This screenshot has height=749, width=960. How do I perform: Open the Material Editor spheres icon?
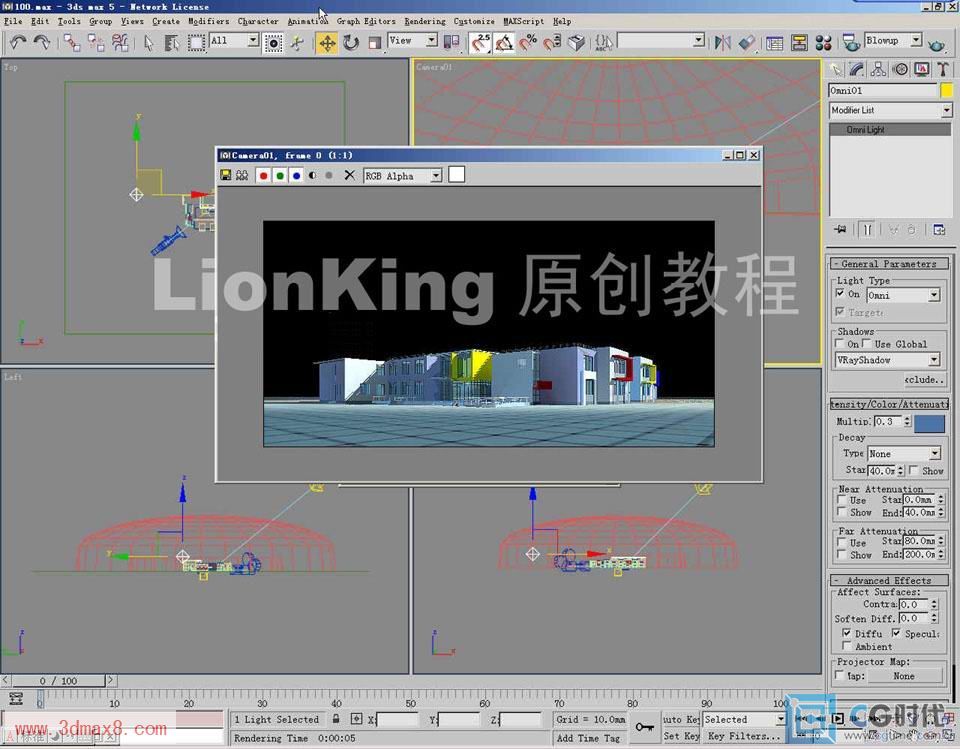tap(823, 43)
